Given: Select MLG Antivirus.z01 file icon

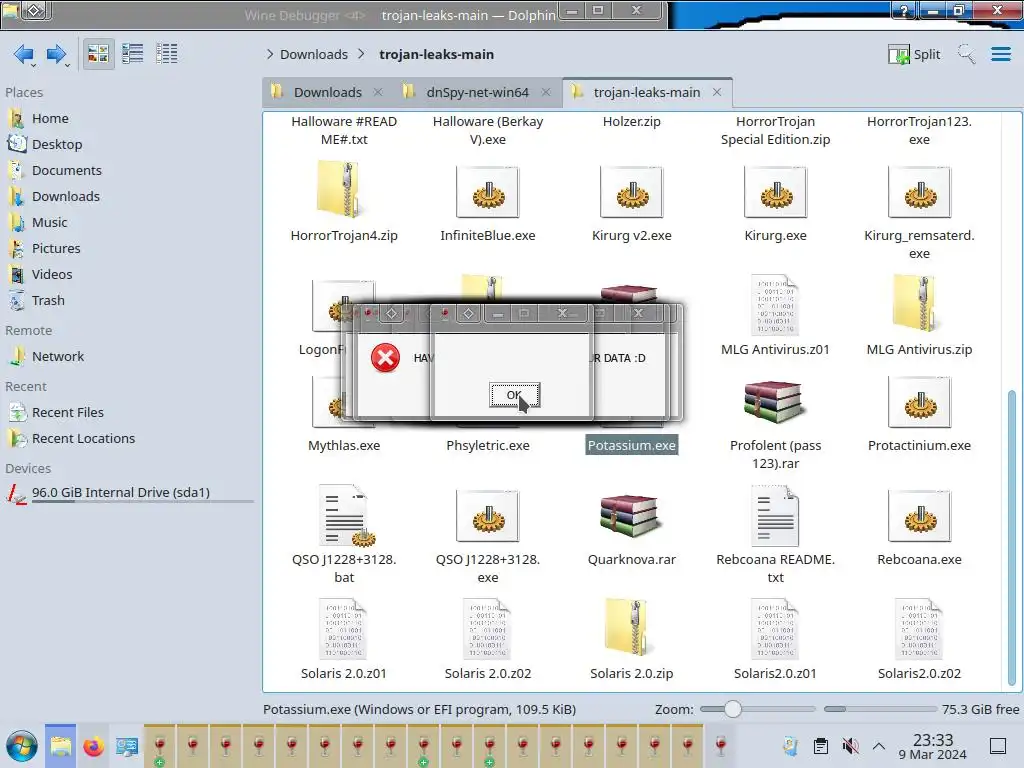Looking at the screenshot, I should 775,304.
